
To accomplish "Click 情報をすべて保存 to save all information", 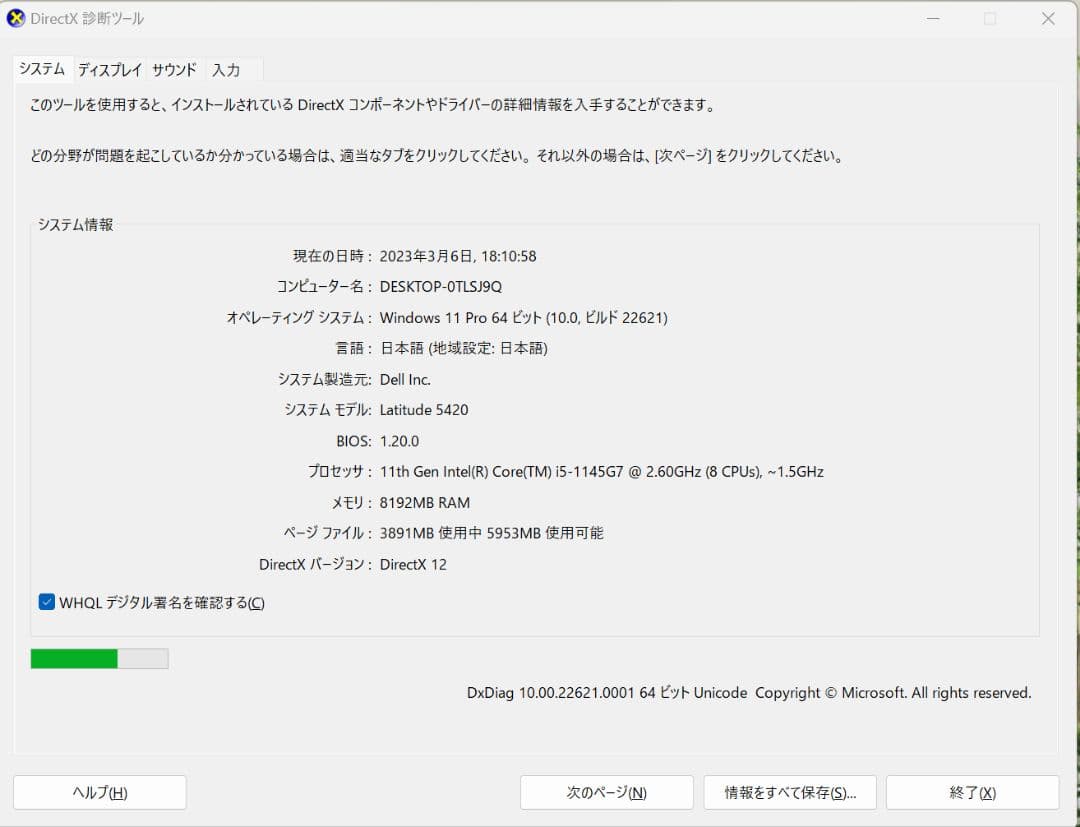I will tap(790, 792).
